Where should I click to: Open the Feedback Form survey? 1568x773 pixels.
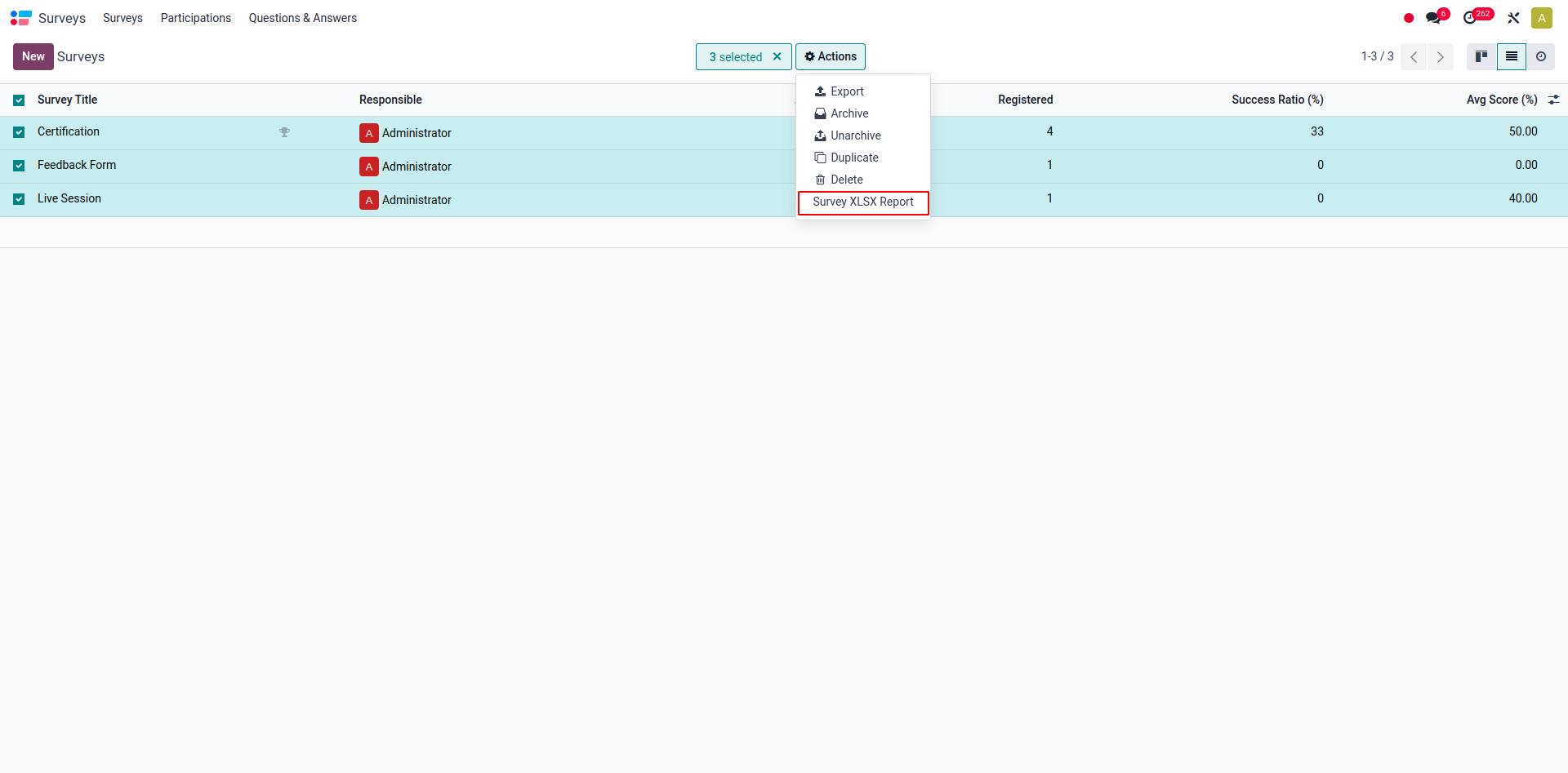click(x=77, y=165)
